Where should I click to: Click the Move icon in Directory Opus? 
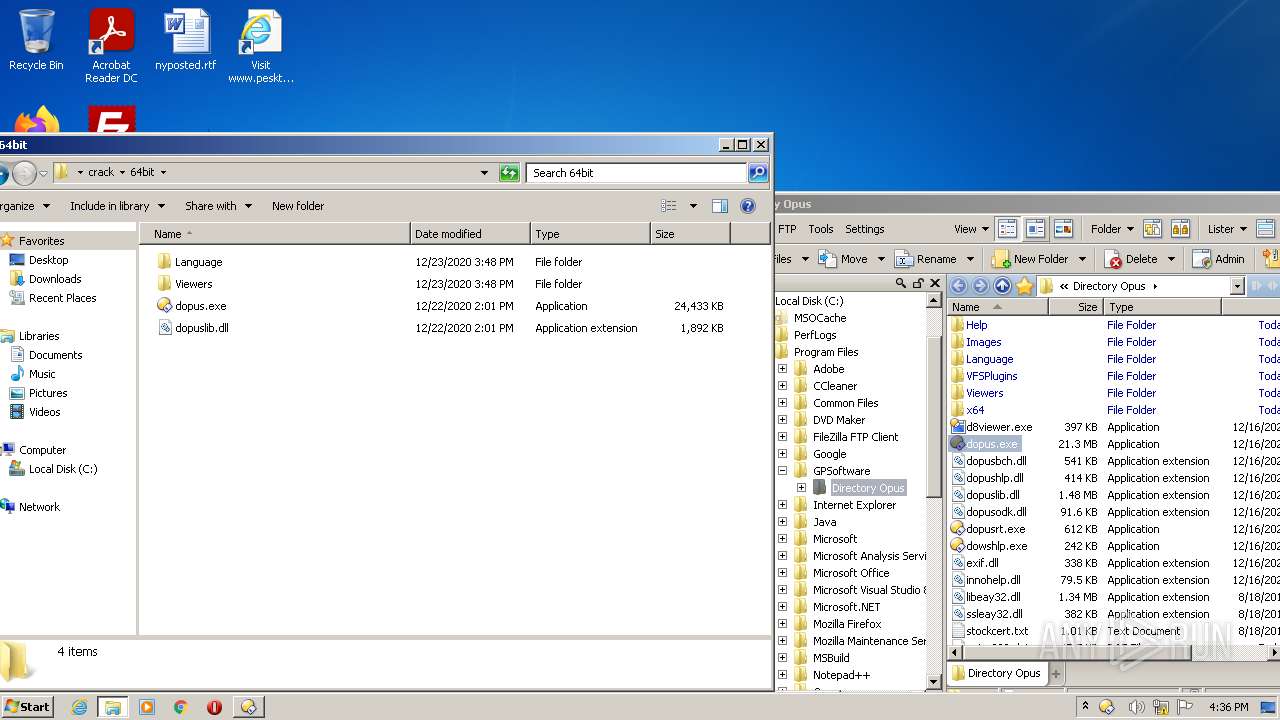827,259
